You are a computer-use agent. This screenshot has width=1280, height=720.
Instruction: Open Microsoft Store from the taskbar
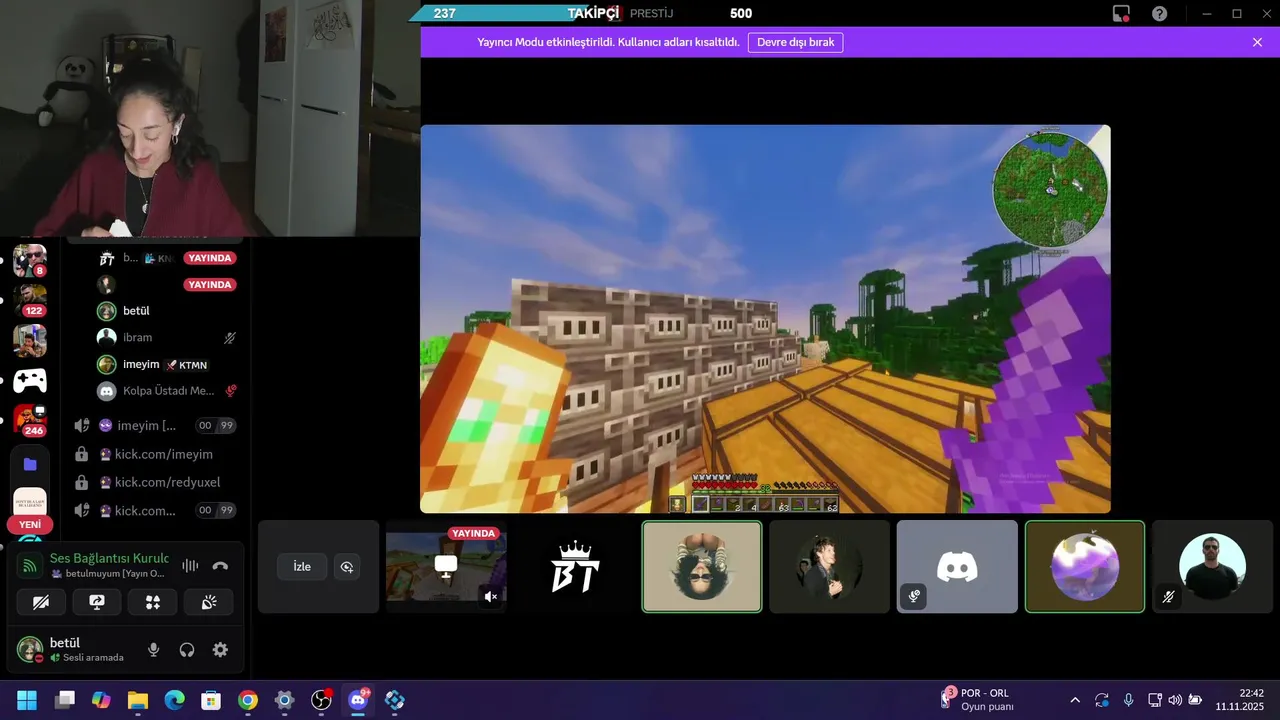pyautogui.click(x=211, y=700)
